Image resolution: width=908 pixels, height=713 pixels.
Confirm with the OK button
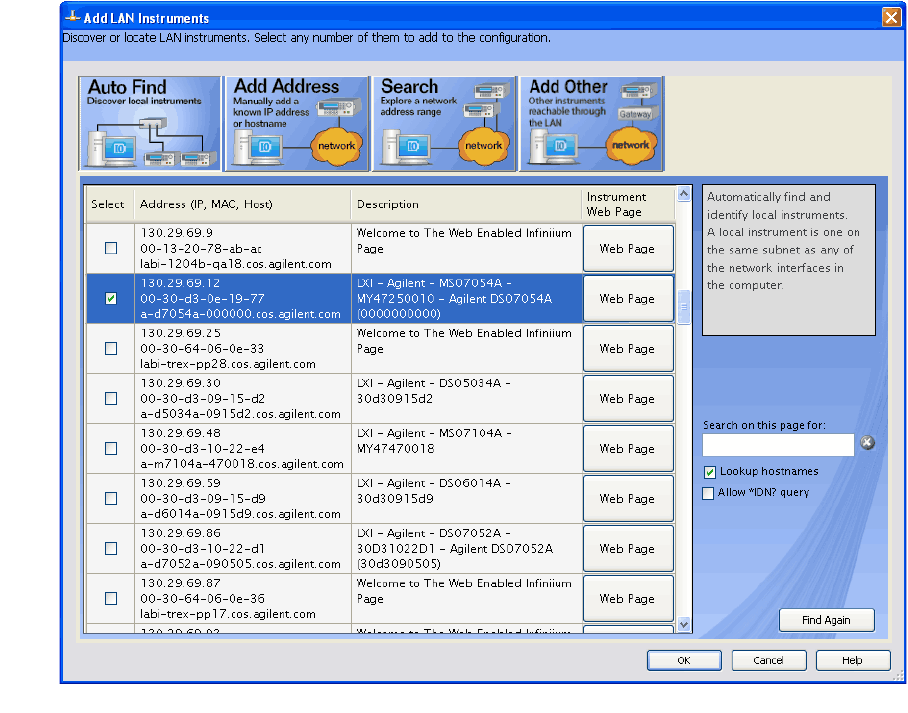tap(683, 660)
